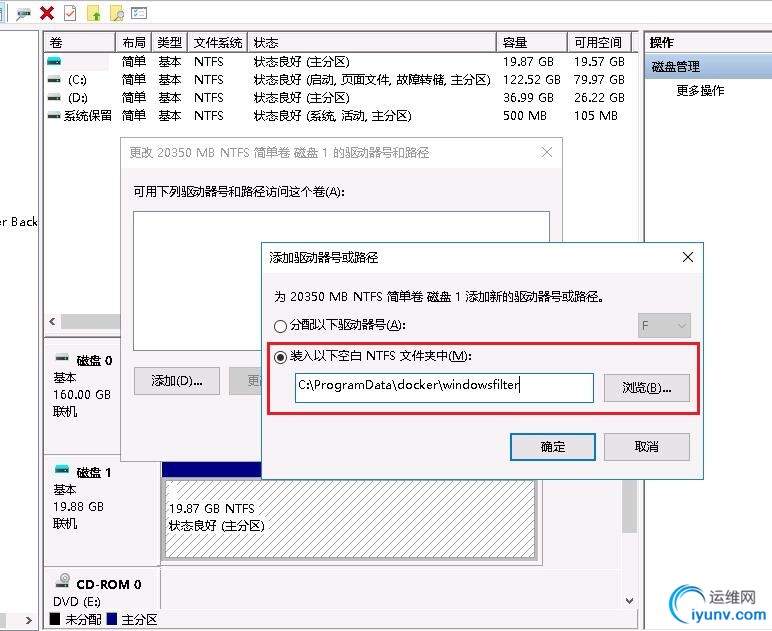This screenshot has width=772, height=631.
Task: Click the 19.57 GB free space cell
Action: tap(599, 62)
